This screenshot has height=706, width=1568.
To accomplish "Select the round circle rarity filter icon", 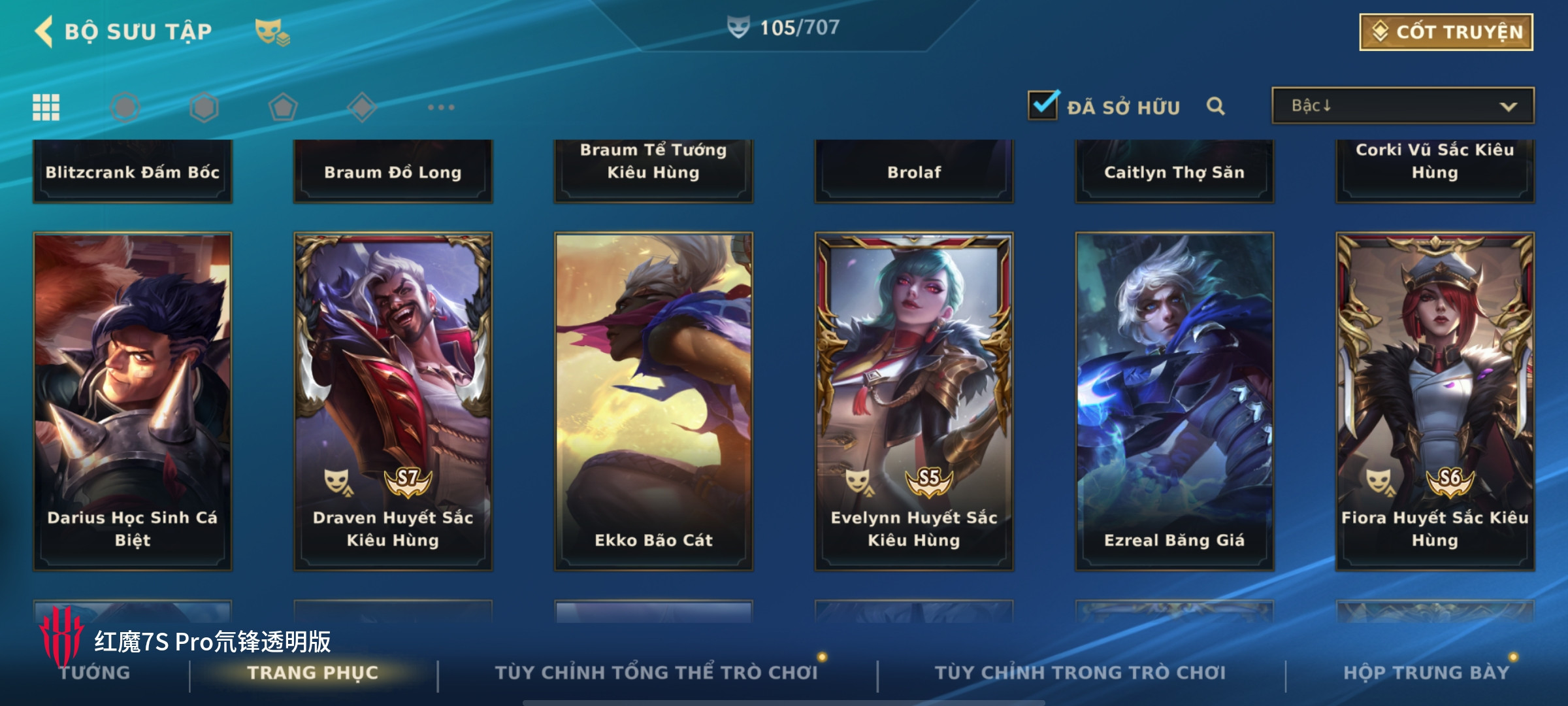I will (x=125, y=107).
